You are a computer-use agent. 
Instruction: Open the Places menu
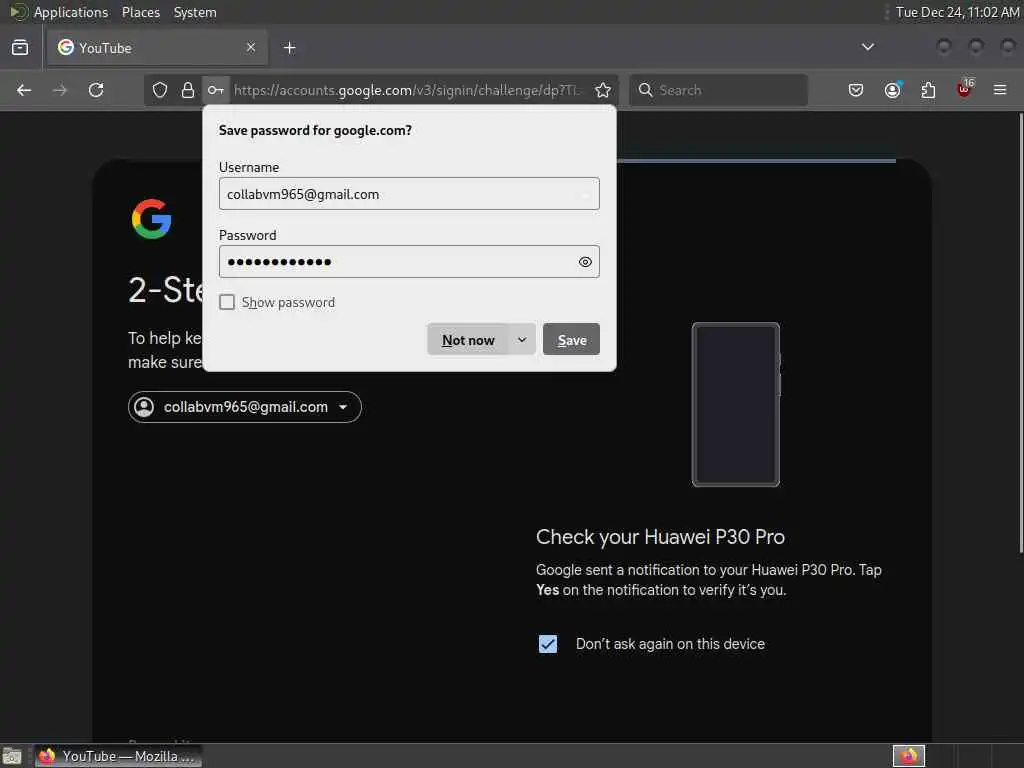140,12
